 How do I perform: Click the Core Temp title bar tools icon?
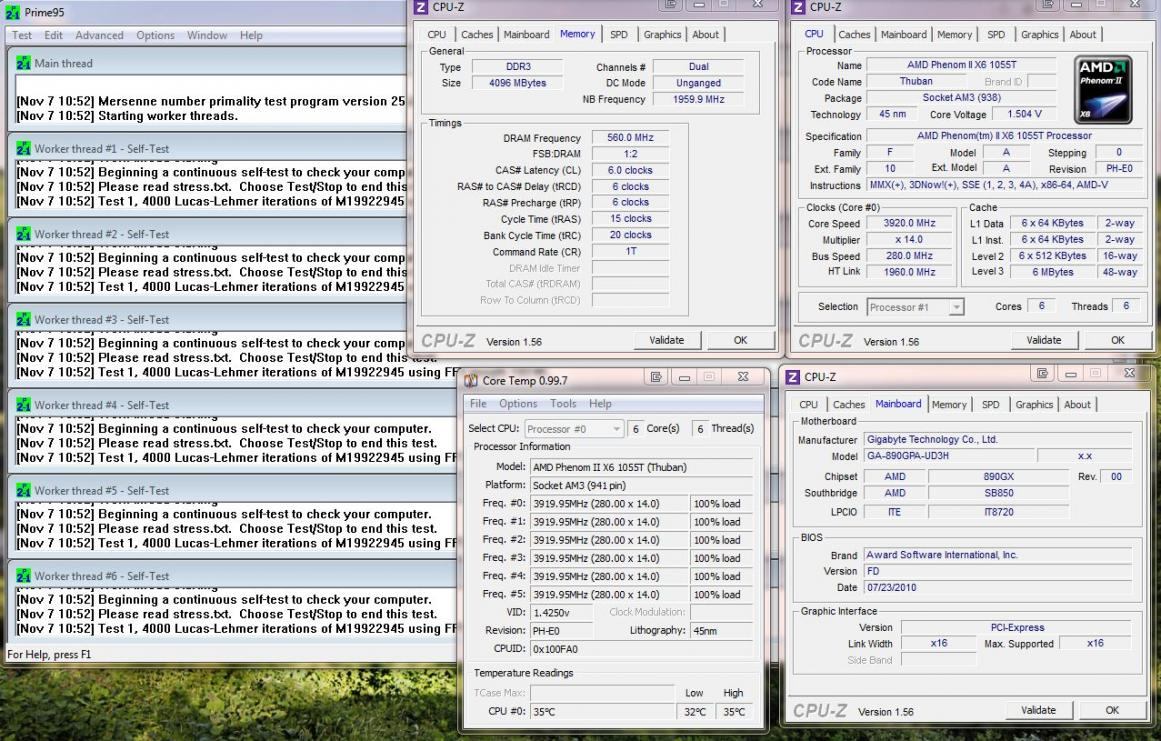[656, 377]
